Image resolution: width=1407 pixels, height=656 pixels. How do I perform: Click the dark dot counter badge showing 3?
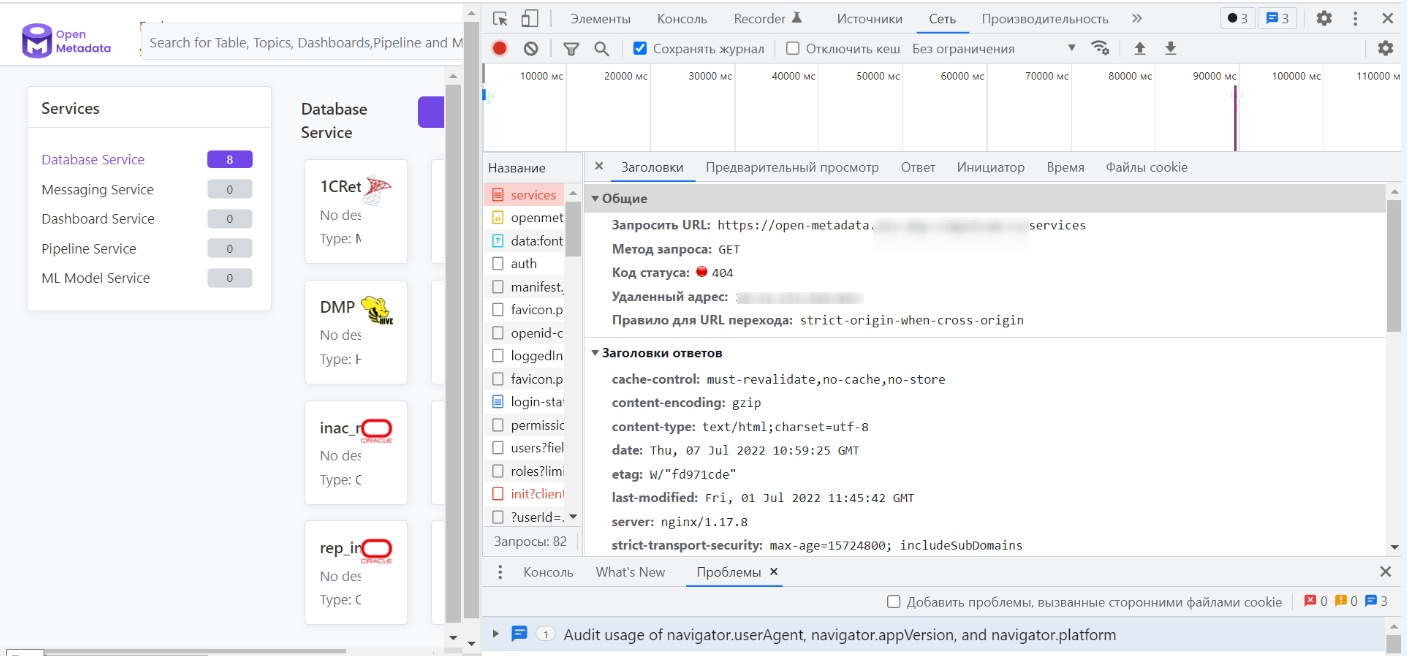(1238, 18)
